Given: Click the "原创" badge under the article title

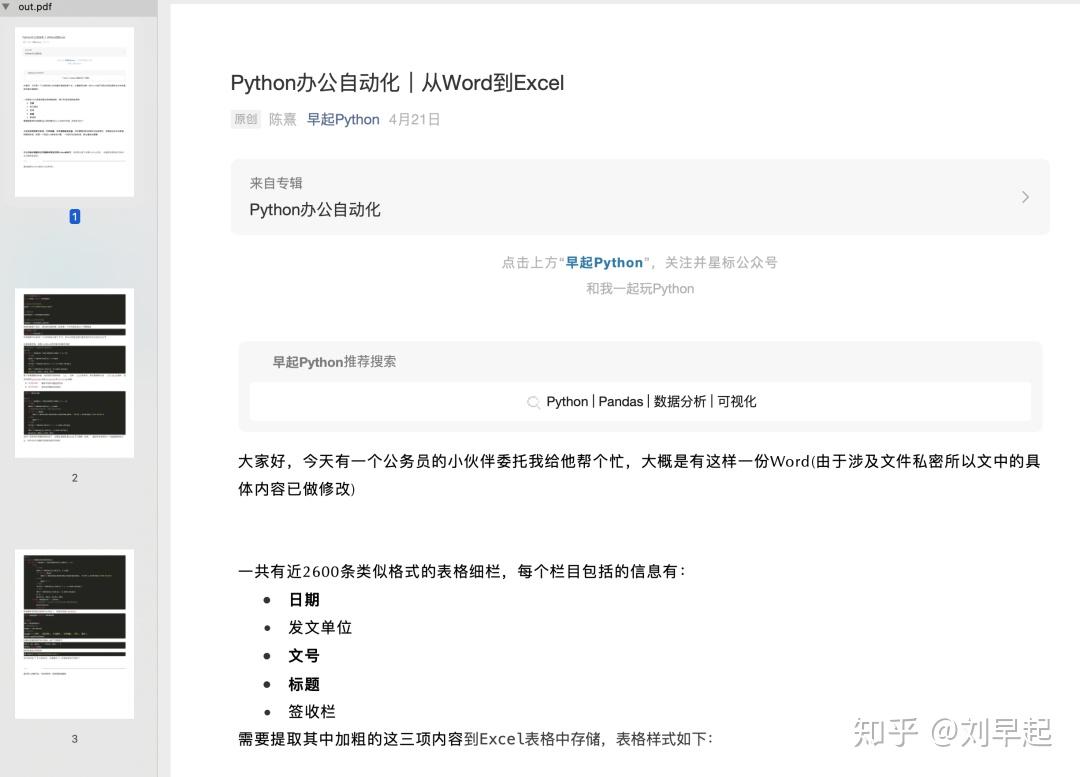Looking at the screenshot, I should pyautogui.click(x=245, y=119).
